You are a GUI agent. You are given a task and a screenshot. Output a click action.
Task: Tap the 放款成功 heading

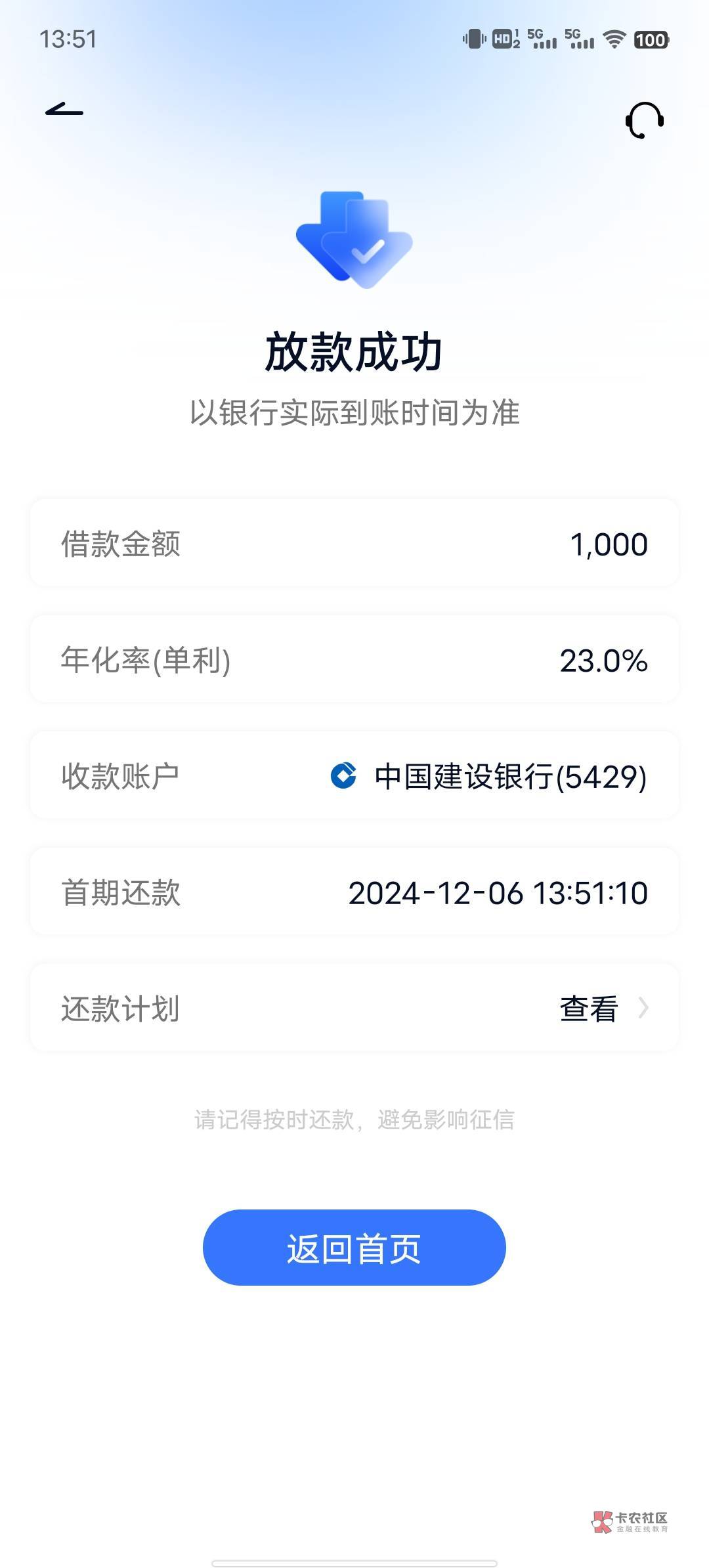pos(354,353)
